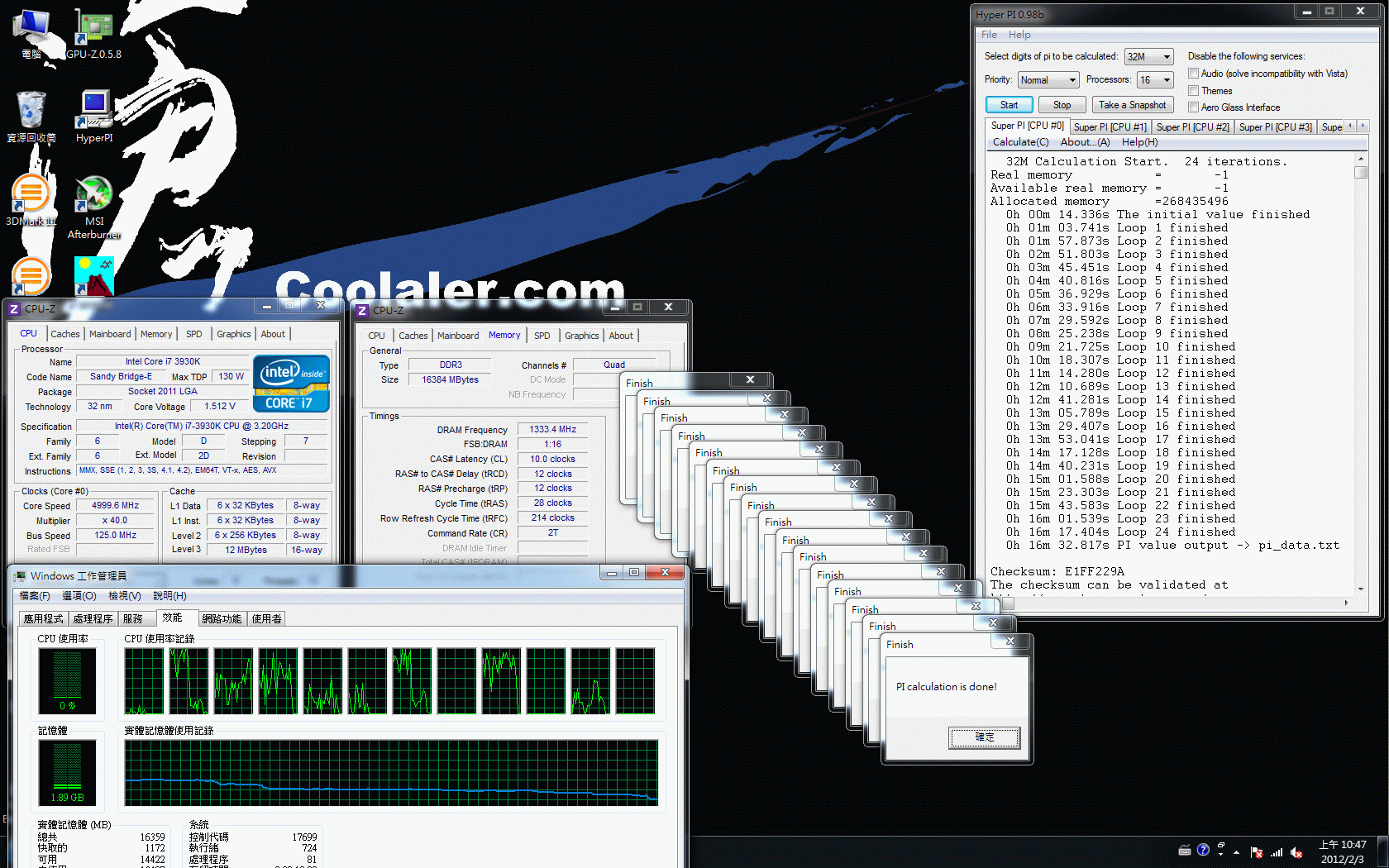Click the Checksum: E1FF229A line
Screen dimensions: 1389x868
click(x=1057, y=571)
